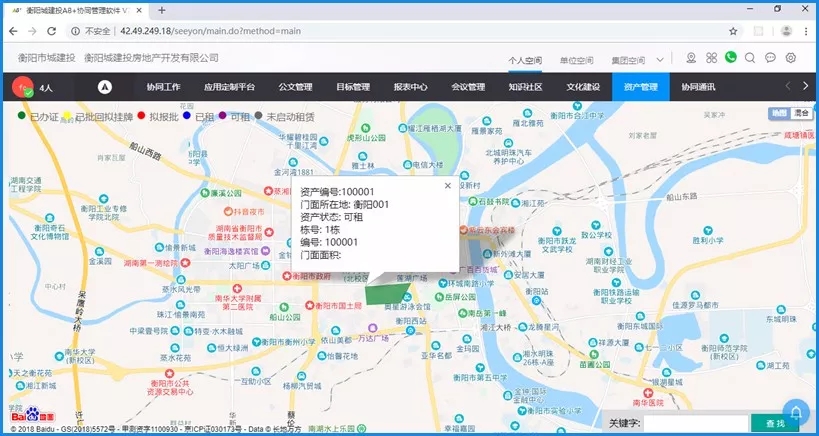Click the purple 可租 legend dot
This screenshot has width=819, height=436.
[x=223, y=115]
